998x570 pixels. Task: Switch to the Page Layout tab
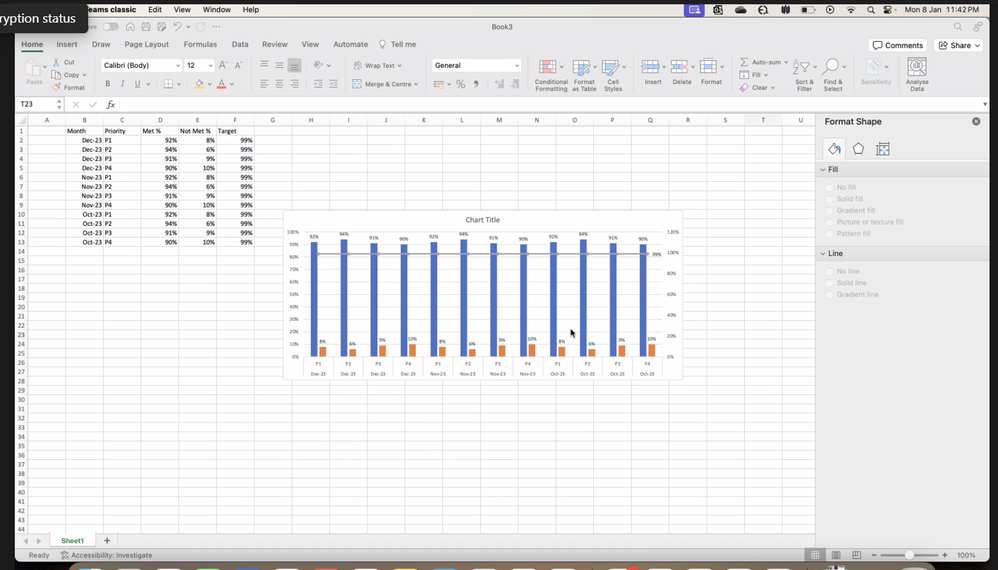coord(146,45)
